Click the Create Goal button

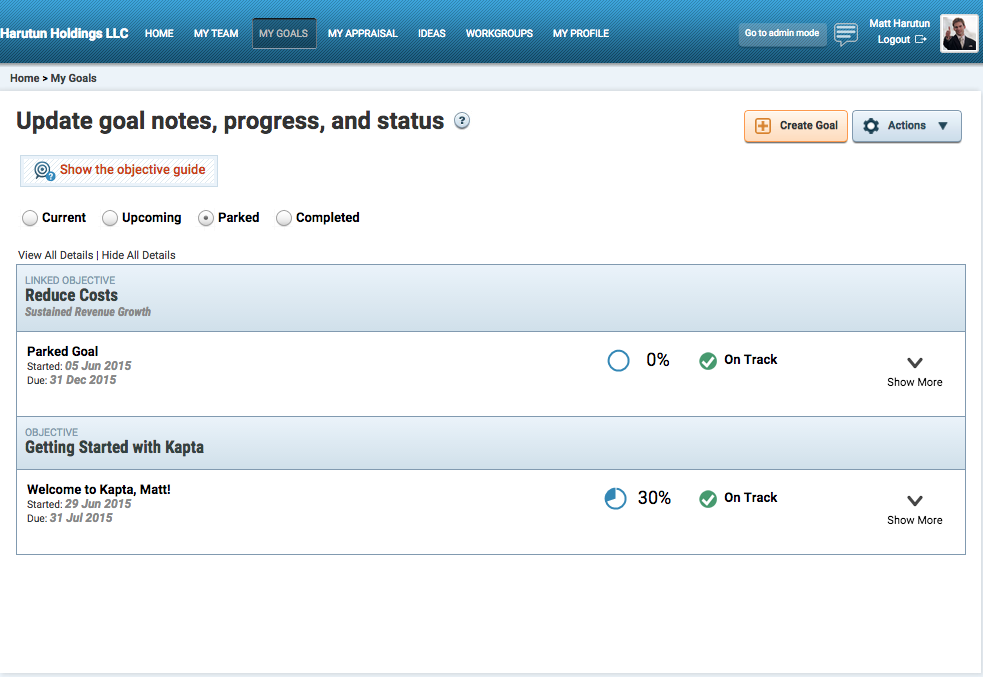(x=796, y=126)
